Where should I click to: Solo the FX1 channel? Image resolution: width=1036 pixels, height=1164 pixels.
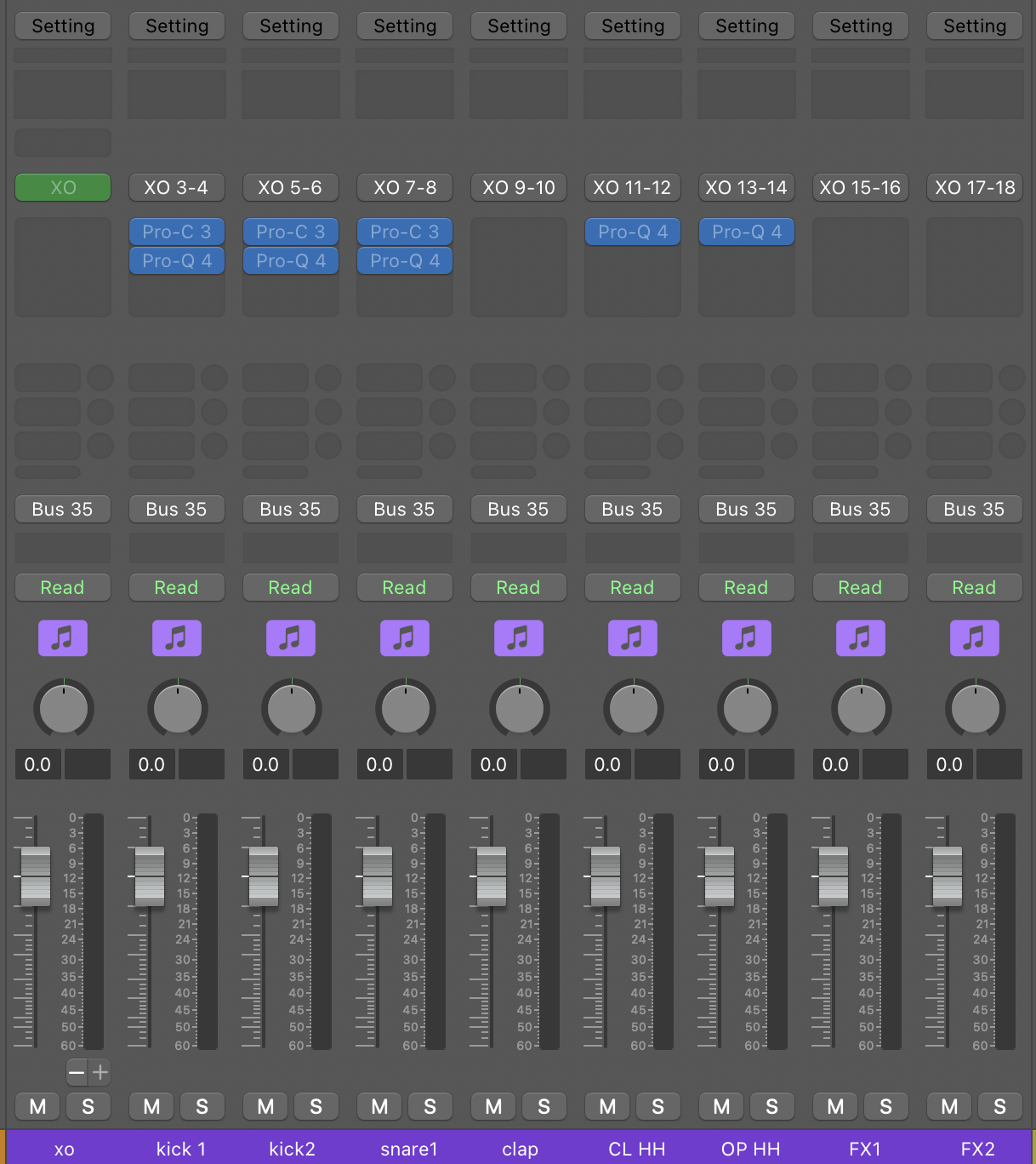tap(886, 1106)
